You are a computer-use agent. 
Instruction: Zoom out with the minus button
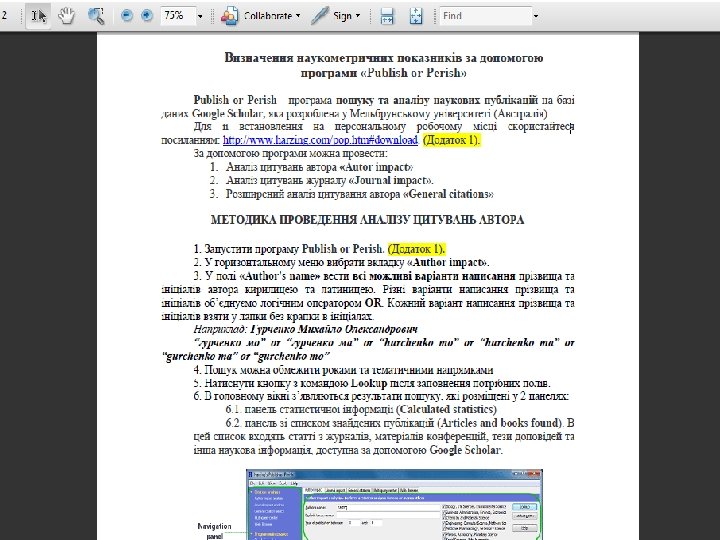[127, 16]
